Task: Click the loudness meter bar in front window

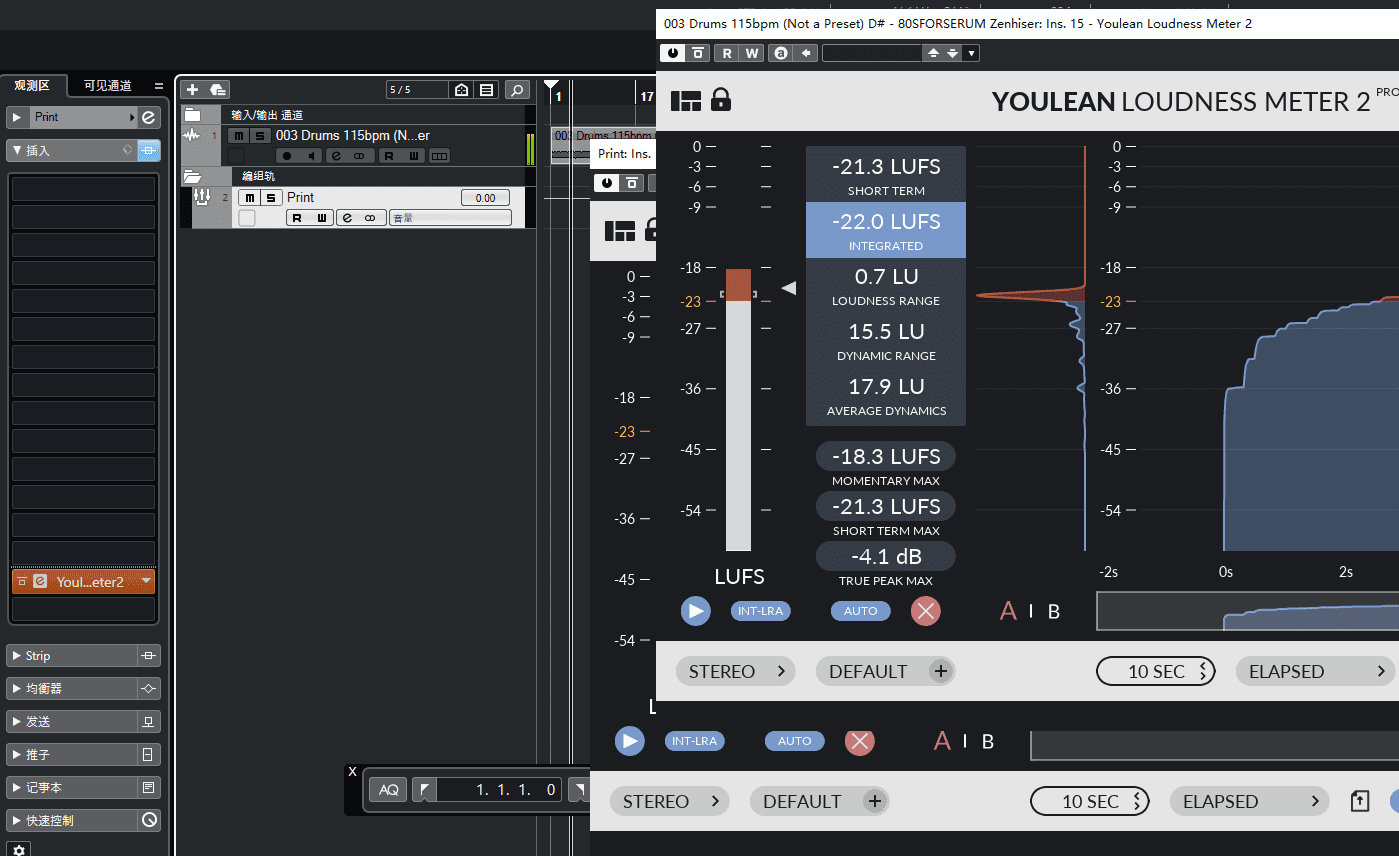Action: click(738, 409)
